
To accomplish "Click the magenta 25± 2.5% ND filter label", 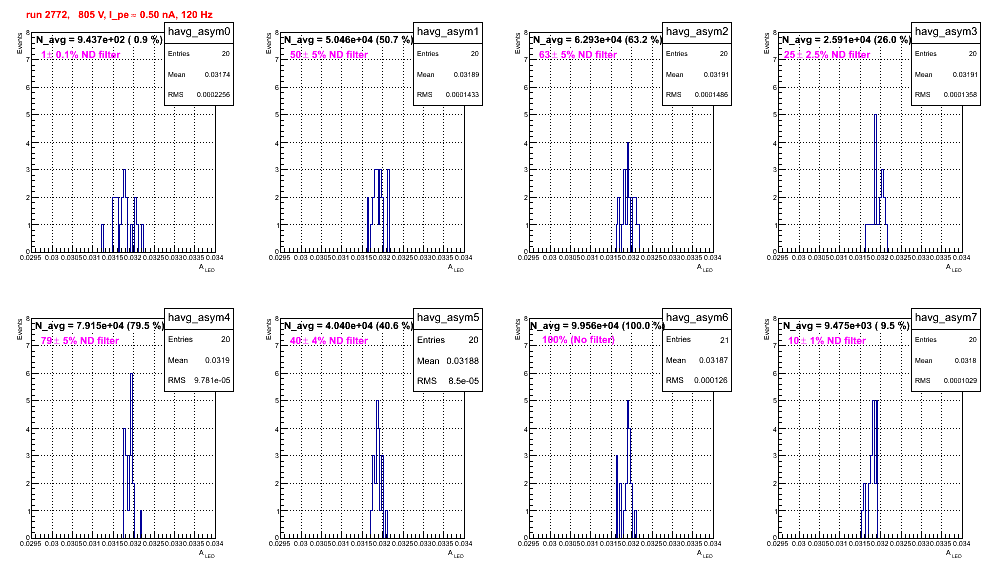I will coord(827,55).
